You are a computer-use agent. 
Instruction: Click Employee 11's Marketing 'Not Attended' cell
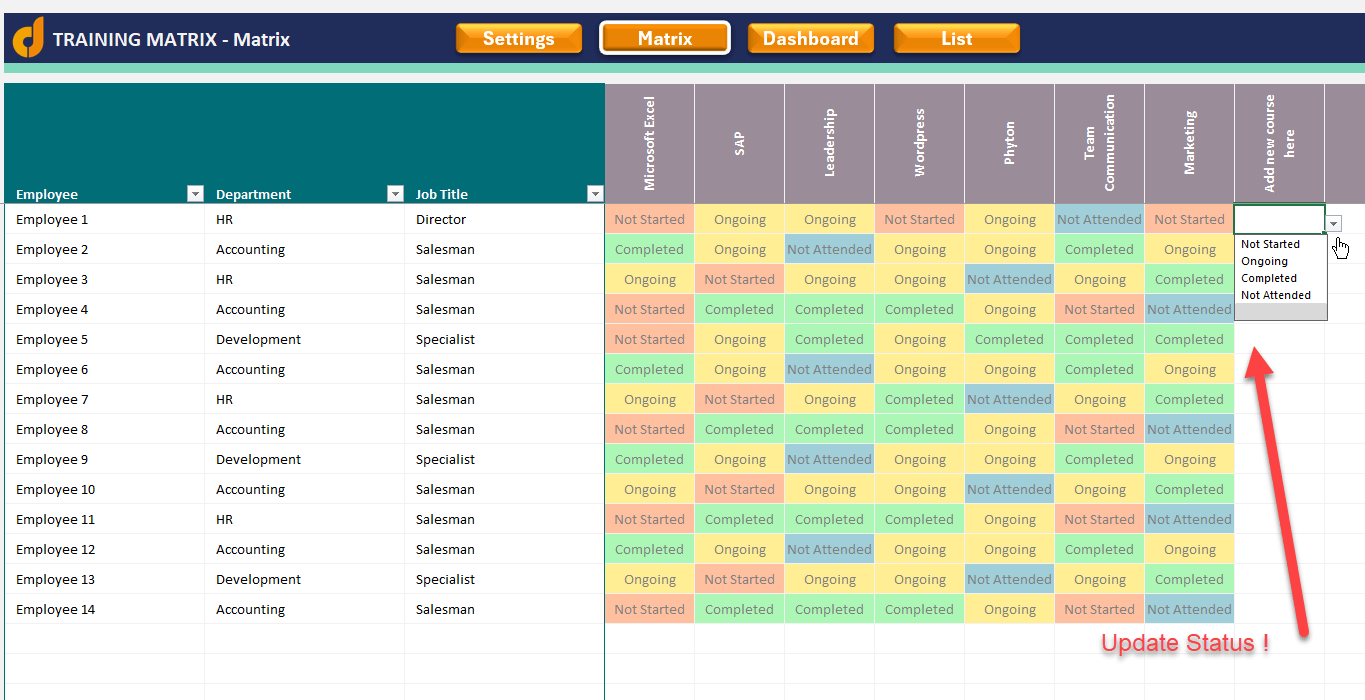1190,519
